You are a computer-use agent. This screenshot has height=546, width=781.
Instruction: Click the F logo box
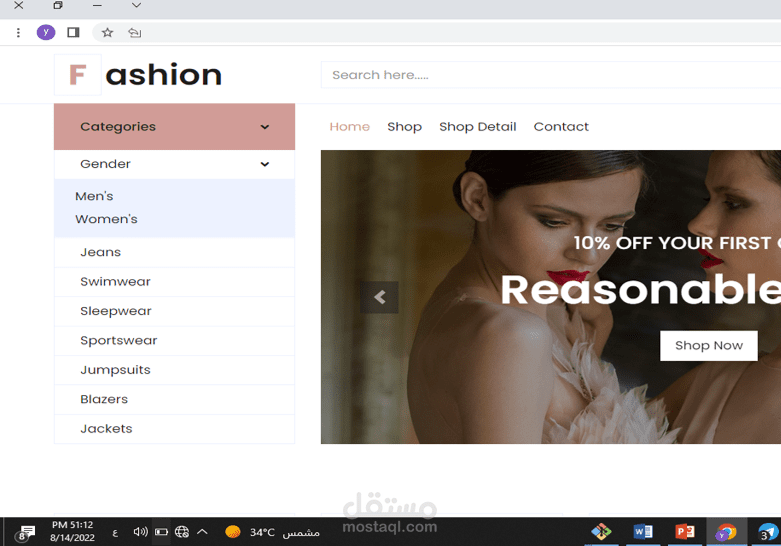point(78,75)
